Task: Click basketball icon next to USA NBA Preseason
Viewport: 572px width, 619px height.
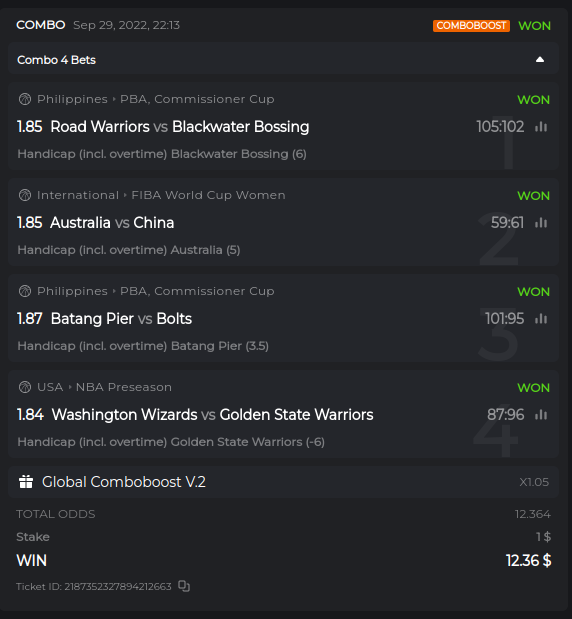Action: point(25,387)
